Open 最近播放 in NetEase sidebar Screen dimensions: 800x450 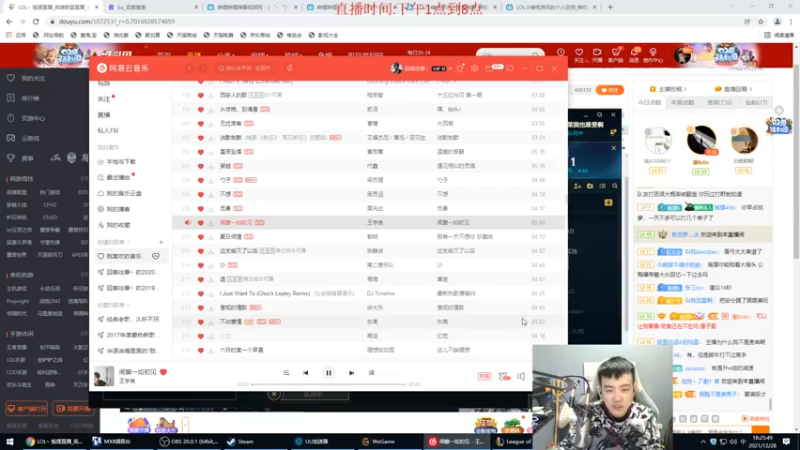click(x=115, y=178)
